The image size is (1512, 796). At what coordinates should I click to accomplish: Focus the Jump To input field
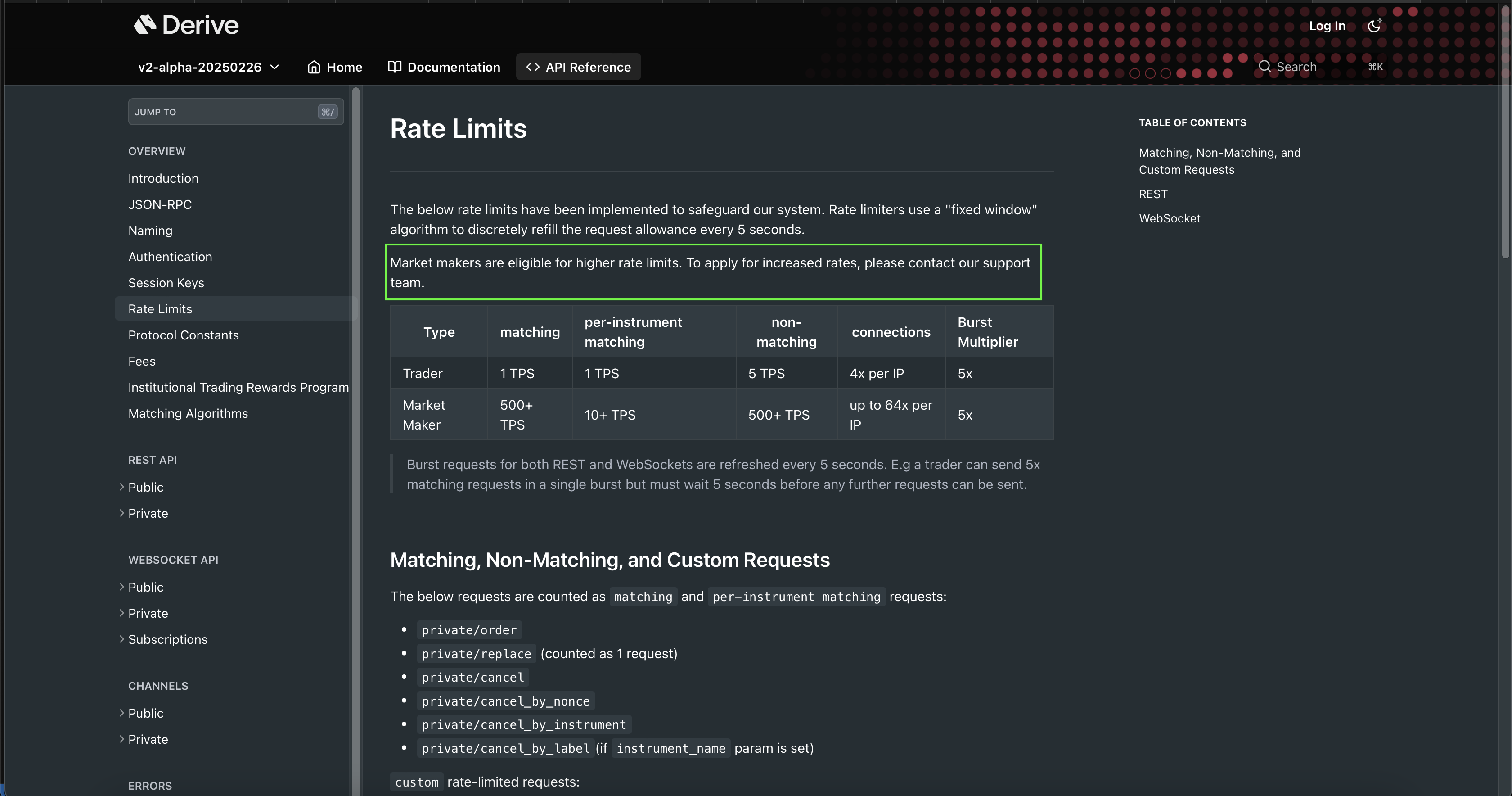click(x=223, y=112)
